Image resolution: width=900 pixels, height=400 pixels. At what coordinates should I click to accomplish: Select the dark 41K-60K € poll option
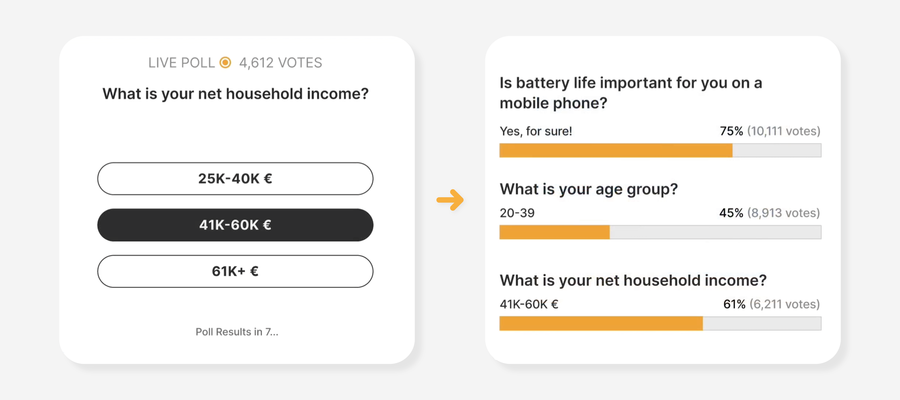pyautogui.click(x=235, y=225)
